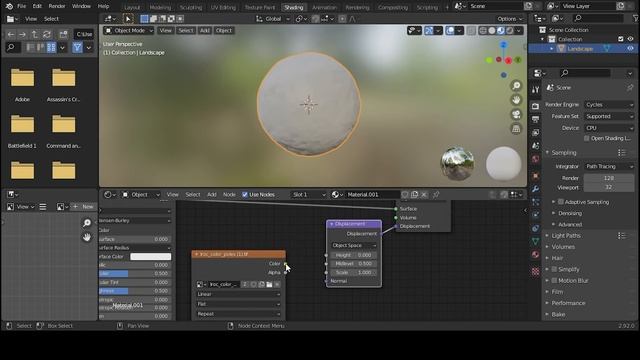This screenshot has width=640, height=360.
Task: Open Integrator Path Tracing dropdown
Action: pyautogui.click(x=609, y=167)
